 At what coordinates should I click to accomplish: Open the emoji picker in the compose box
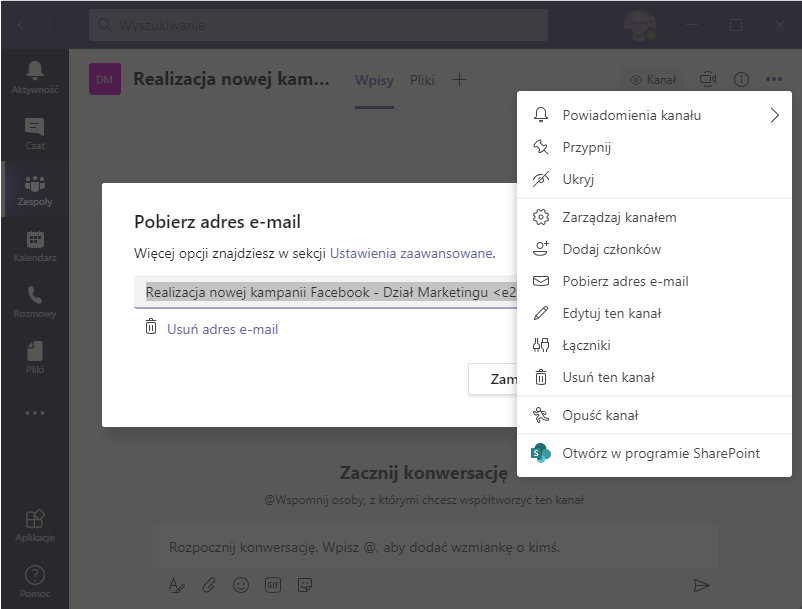(x=241, y=585)
